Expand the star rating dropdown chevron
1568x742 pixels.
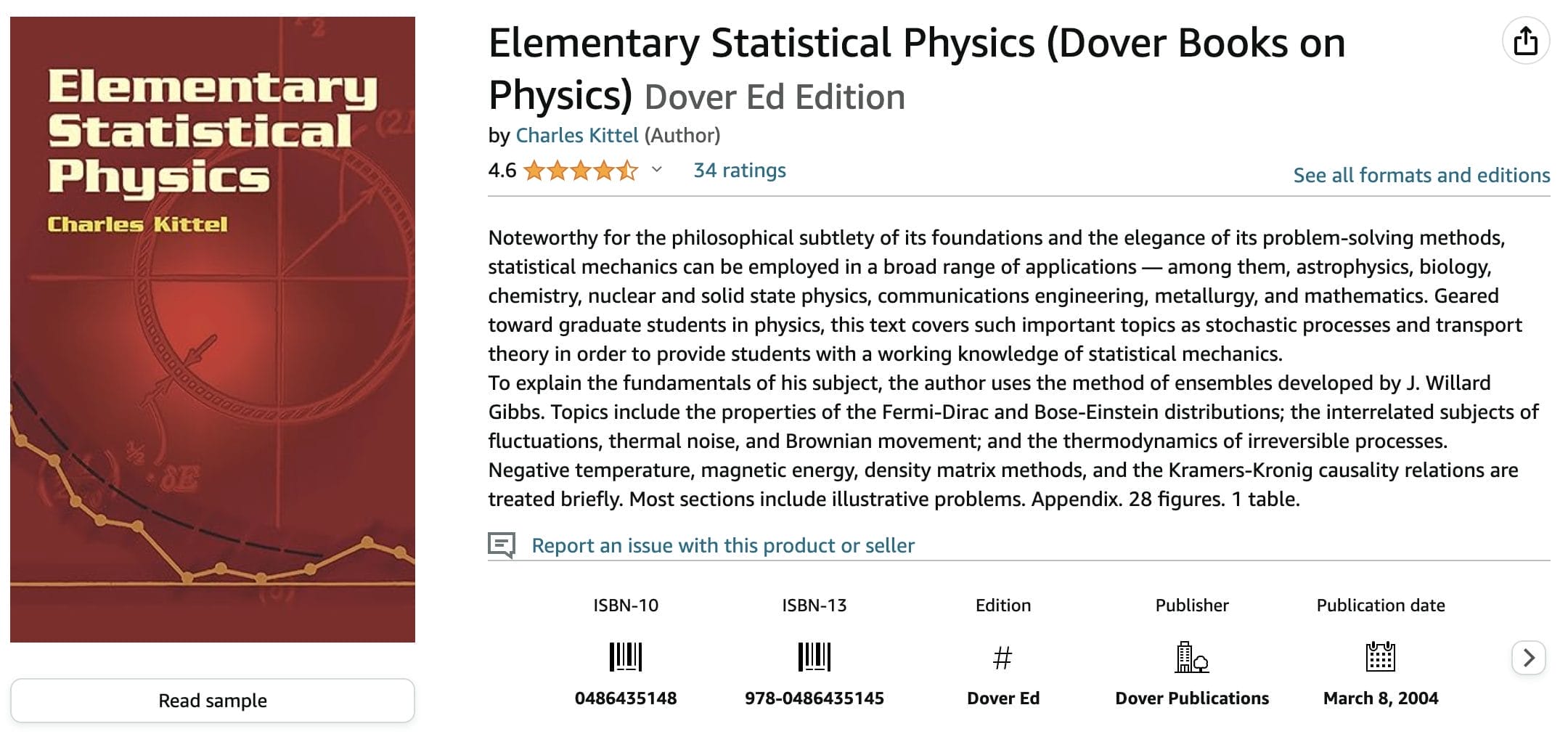pyautogui.click(x=657, y=171)
